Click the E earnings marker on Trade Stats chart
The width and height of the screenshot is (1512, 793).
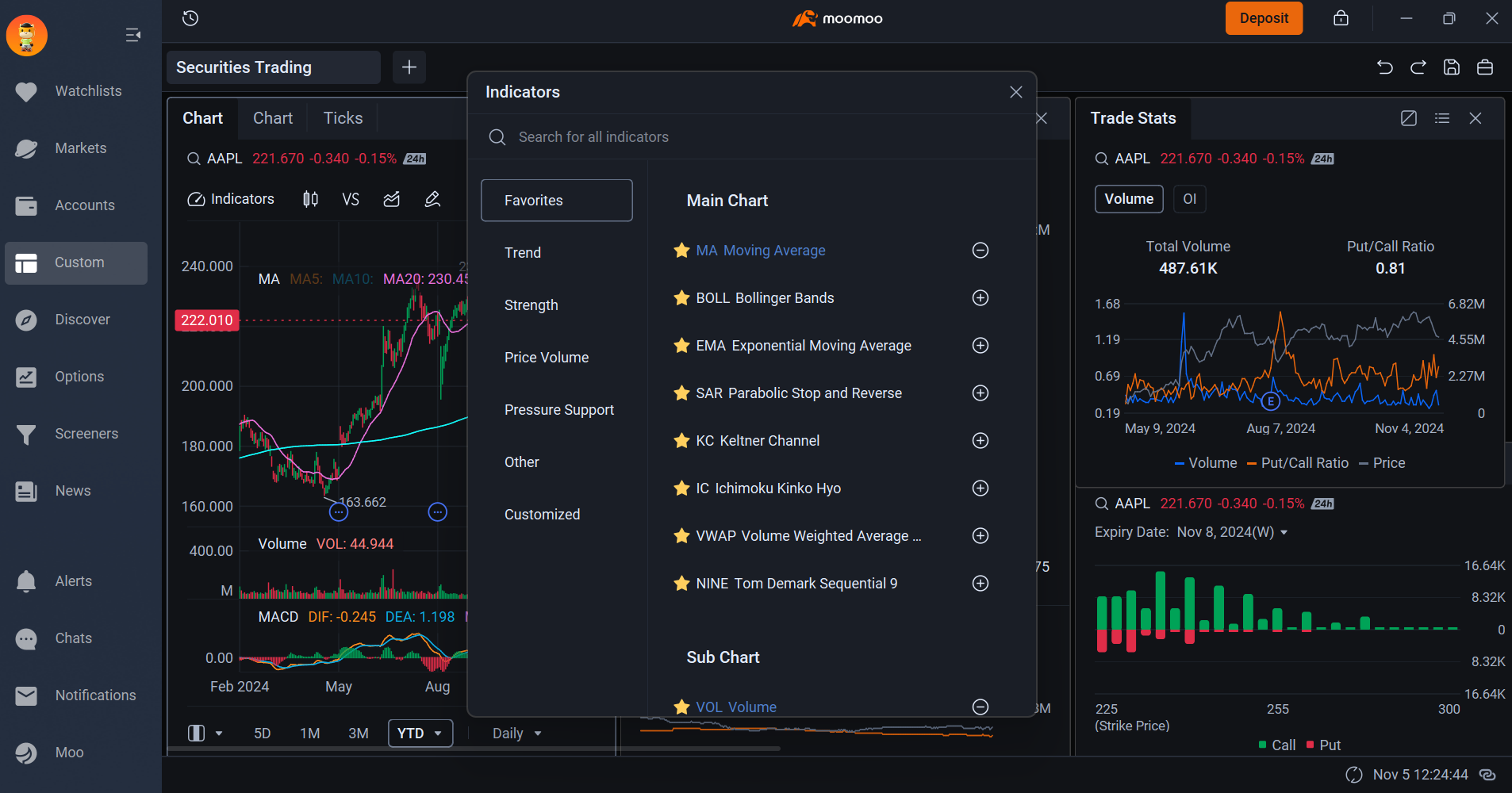[x=1271, y=401]
